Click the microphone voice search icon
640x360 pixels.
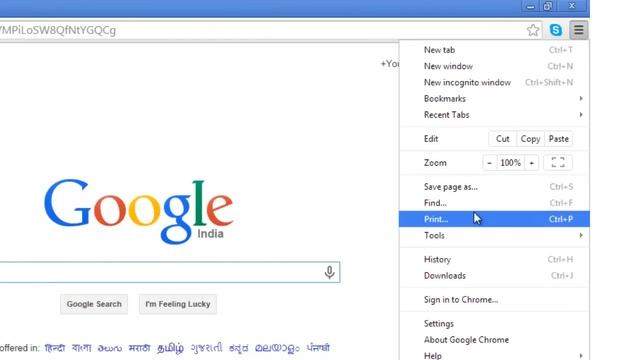329,272
